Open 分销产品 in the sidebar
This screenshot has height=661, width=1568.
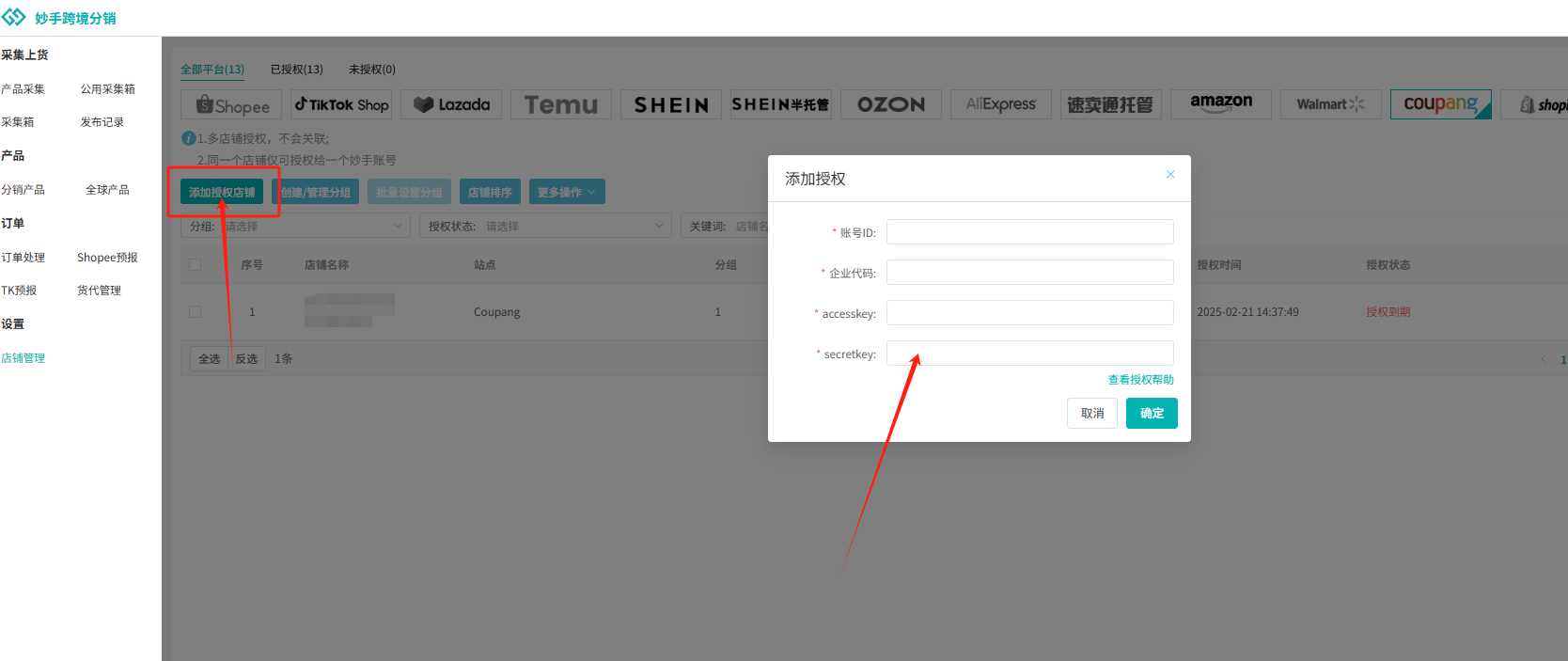coord(24,190)
